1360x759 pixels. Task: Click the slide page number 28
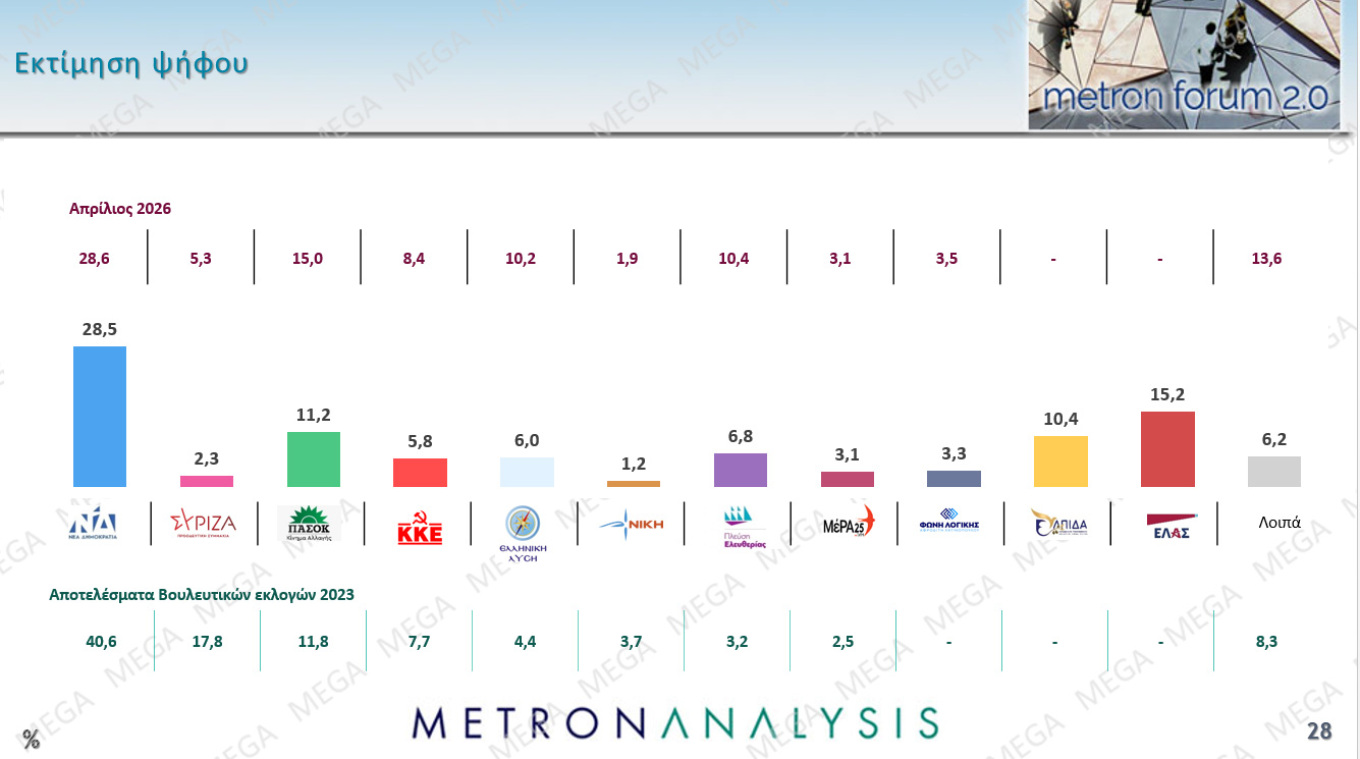pos(1320,731)
